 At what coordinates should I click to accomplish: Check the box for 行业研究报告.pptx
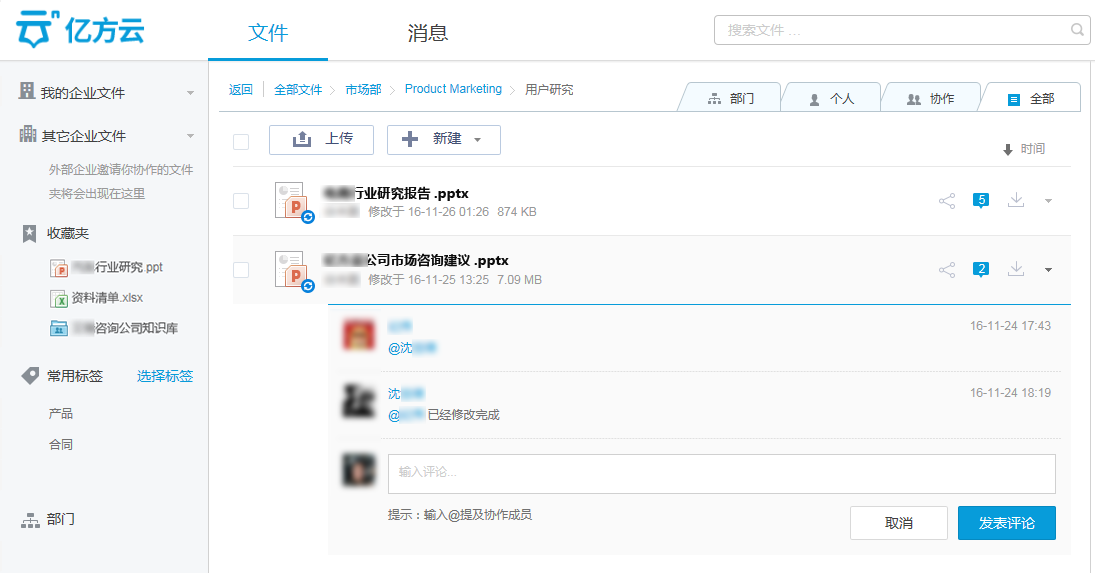point(241,201)
